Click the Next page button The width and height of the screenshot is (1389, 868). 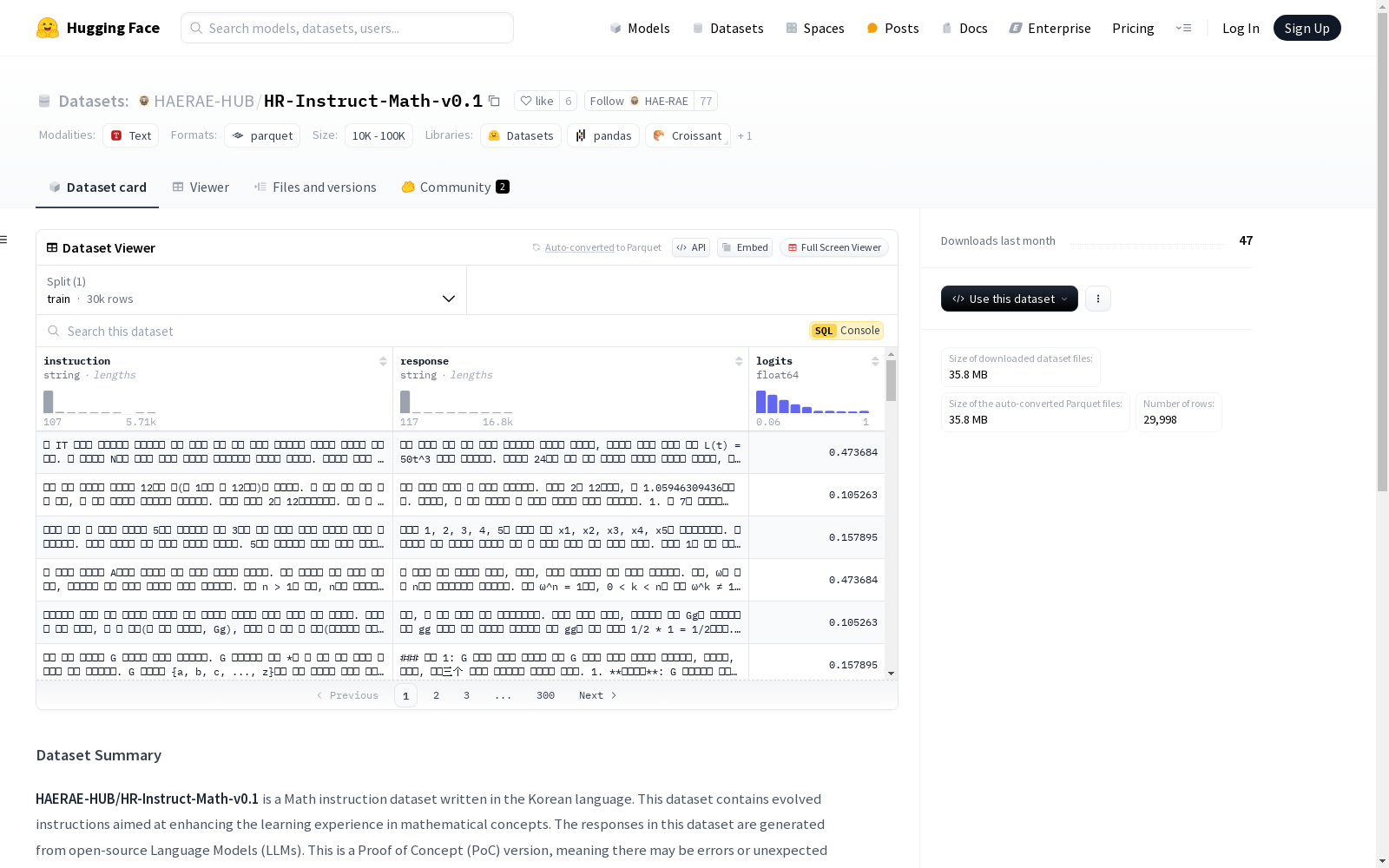pos(598,695)
